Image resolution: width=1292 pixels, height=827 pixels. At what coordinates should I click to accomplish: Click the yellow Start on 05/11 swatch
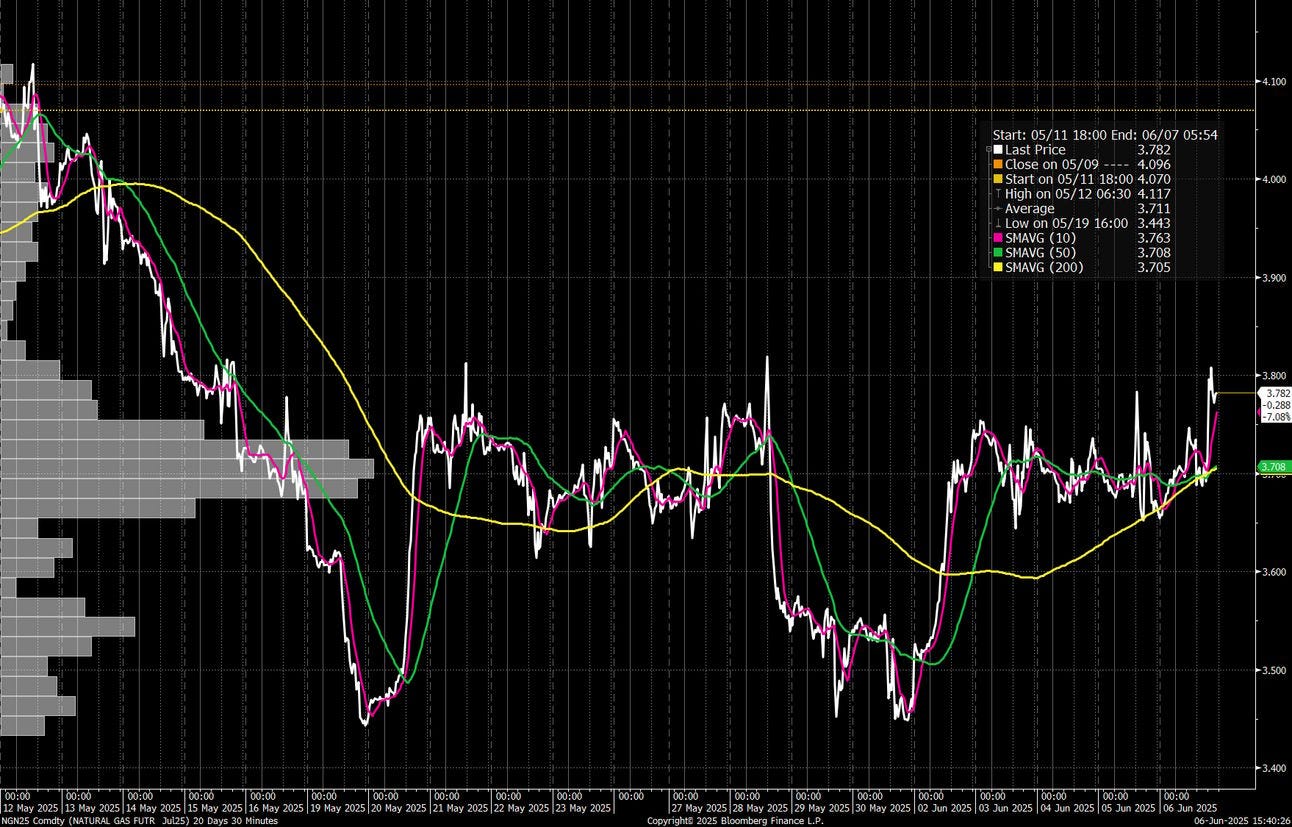coord(997,179)
